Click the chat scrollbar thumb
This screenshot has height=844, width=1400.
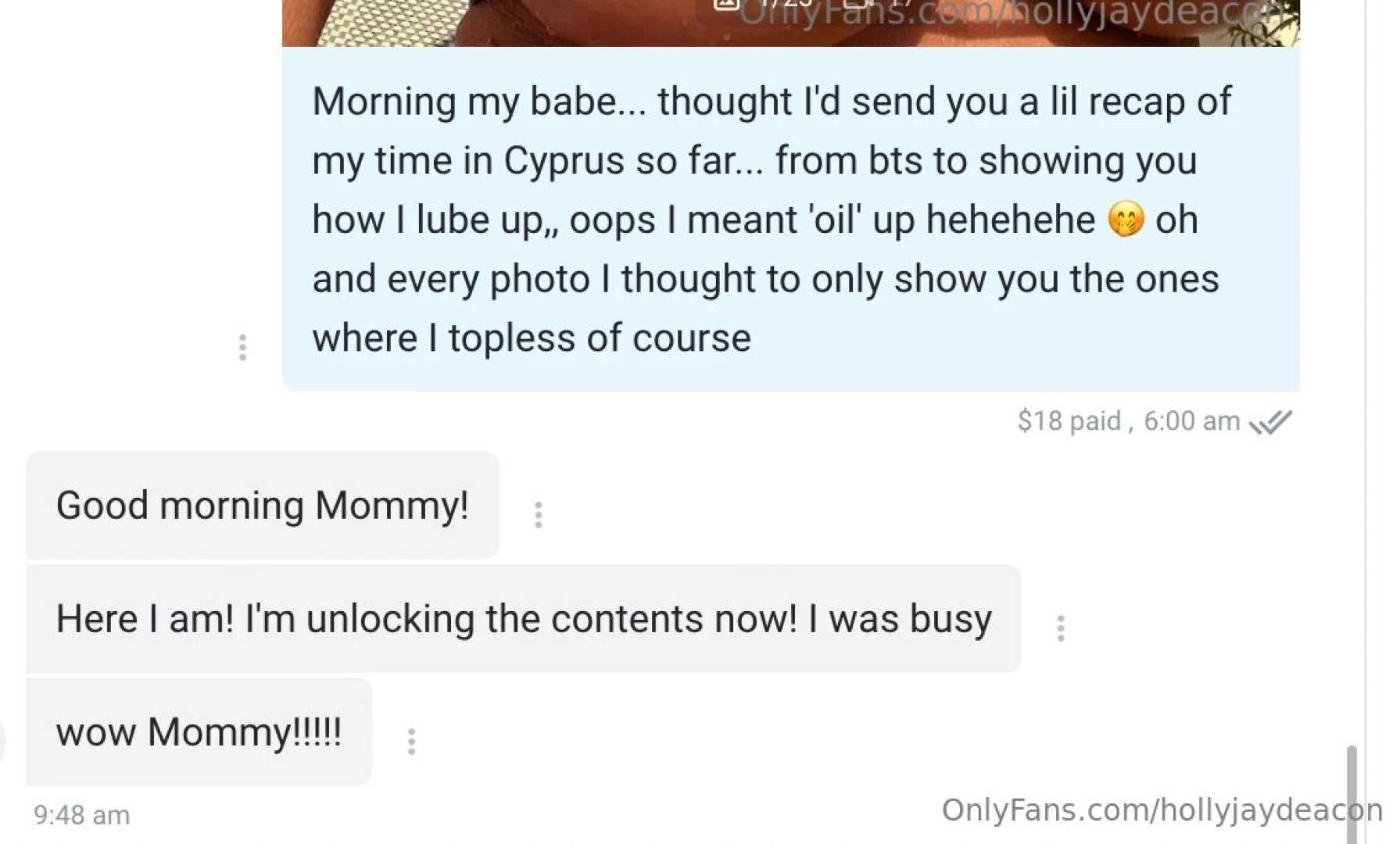tap(1351, 789)
